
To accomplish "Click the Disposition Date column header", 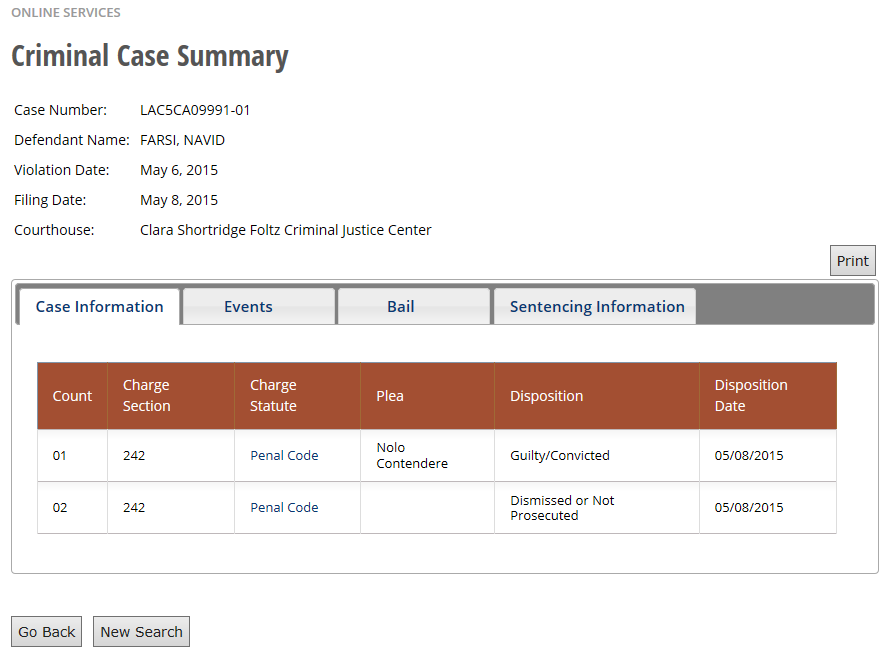I will pos(768,396).
